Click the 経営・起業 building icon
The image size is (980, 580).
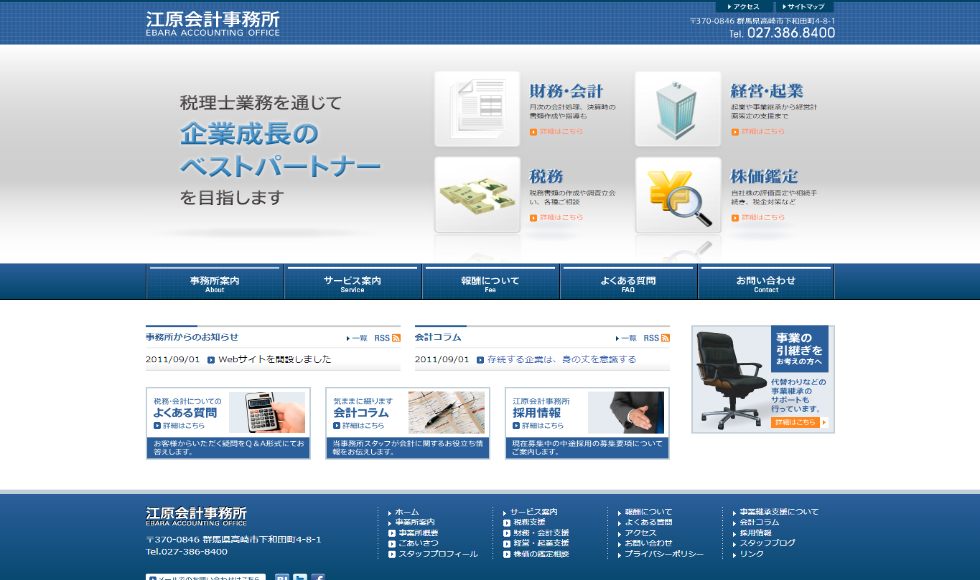click(677, 109)
